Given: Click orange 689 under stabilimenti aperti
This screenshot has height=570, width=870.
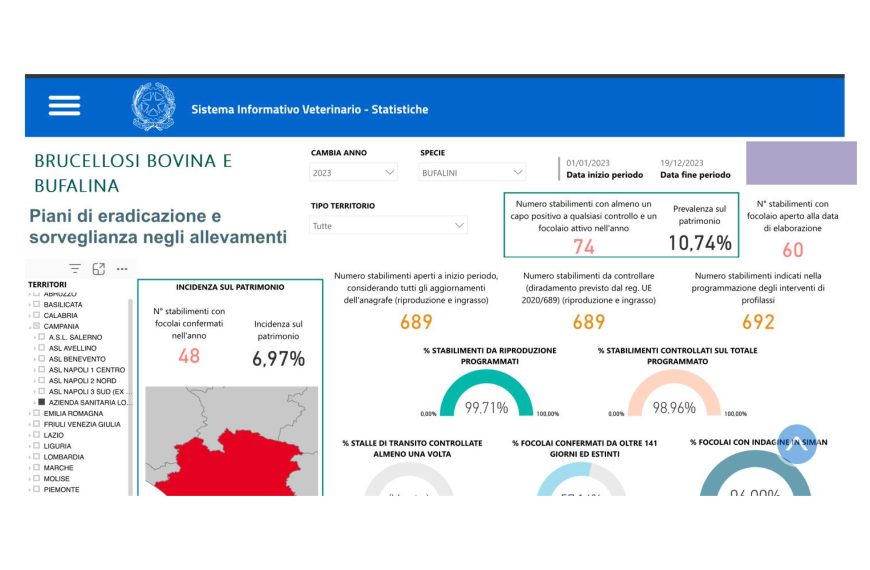Looking at the screenshot, I should (x=416, y=322).
